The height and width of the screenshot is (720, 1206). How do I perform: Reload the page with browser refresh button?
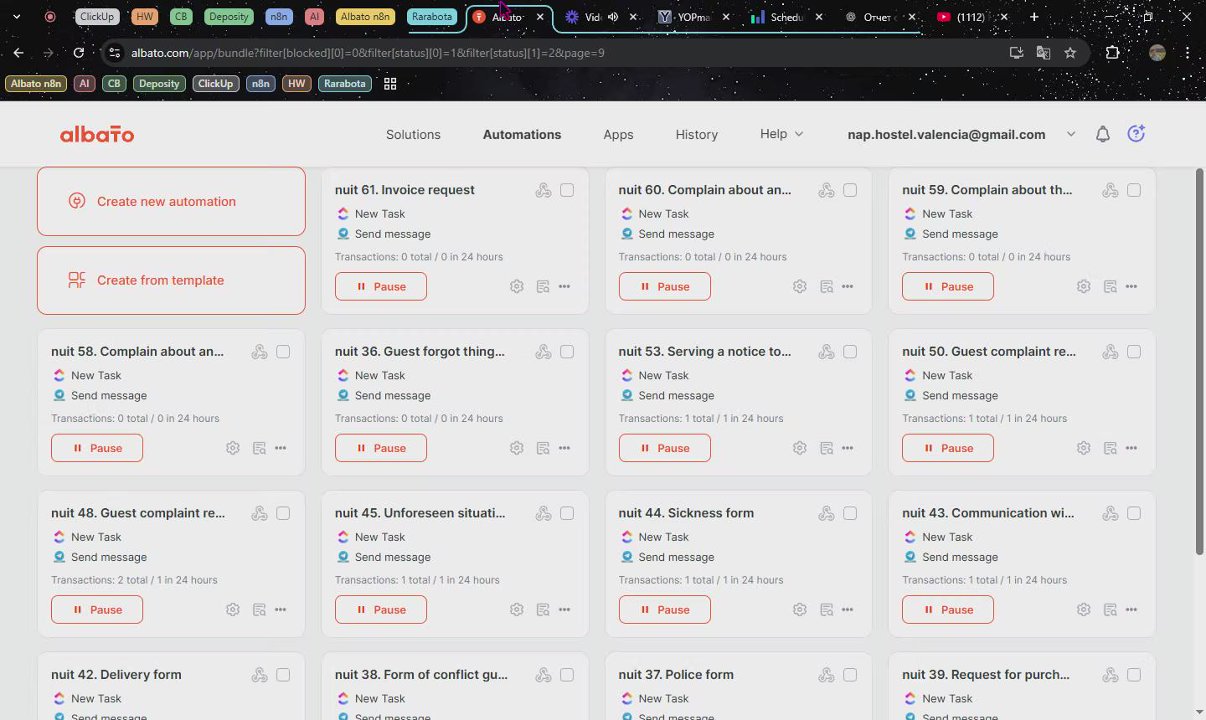[x=79, y=52]
